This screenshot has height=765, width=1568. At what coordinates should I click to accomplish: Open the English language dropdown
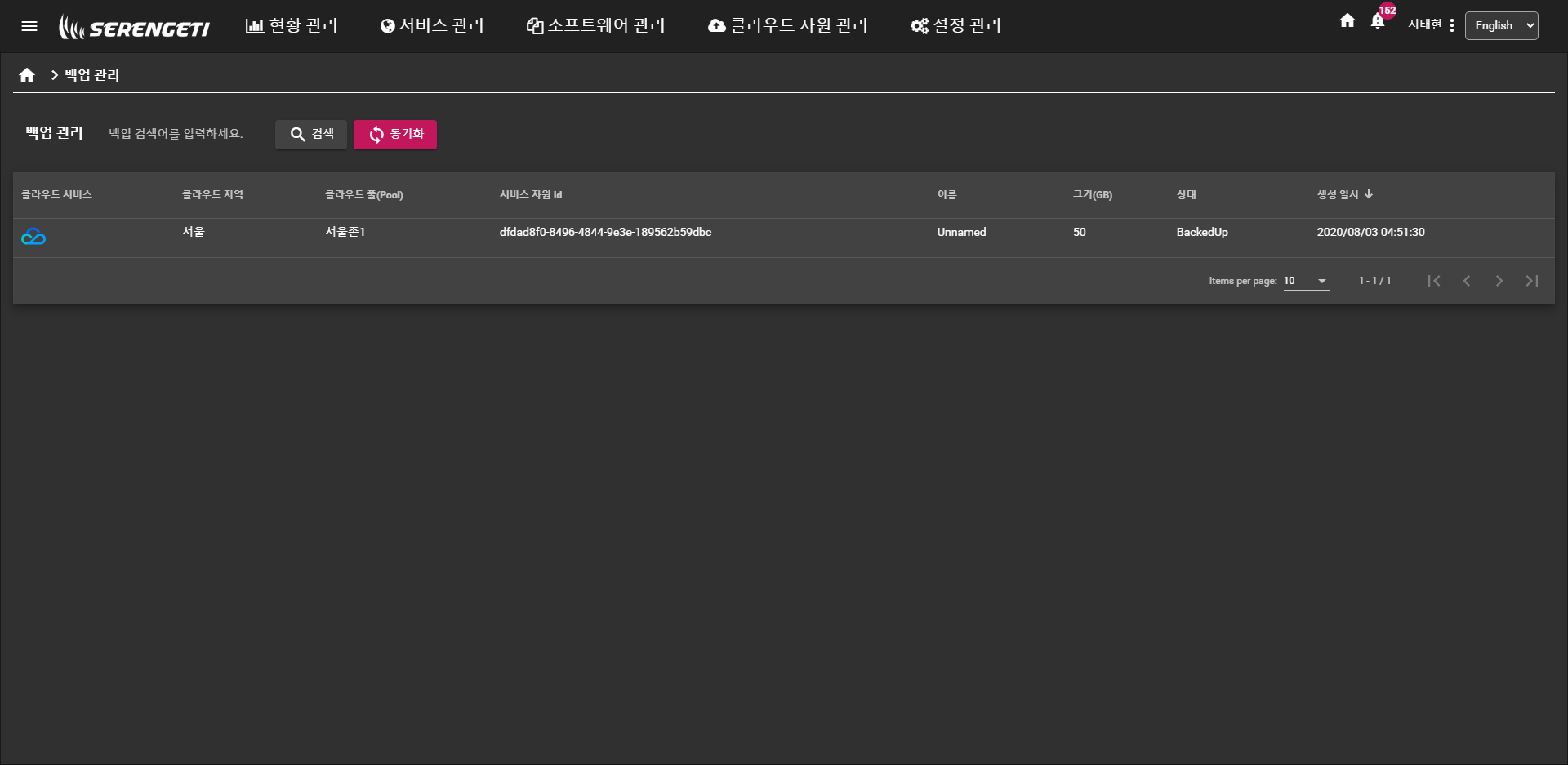coord(1501,25)
